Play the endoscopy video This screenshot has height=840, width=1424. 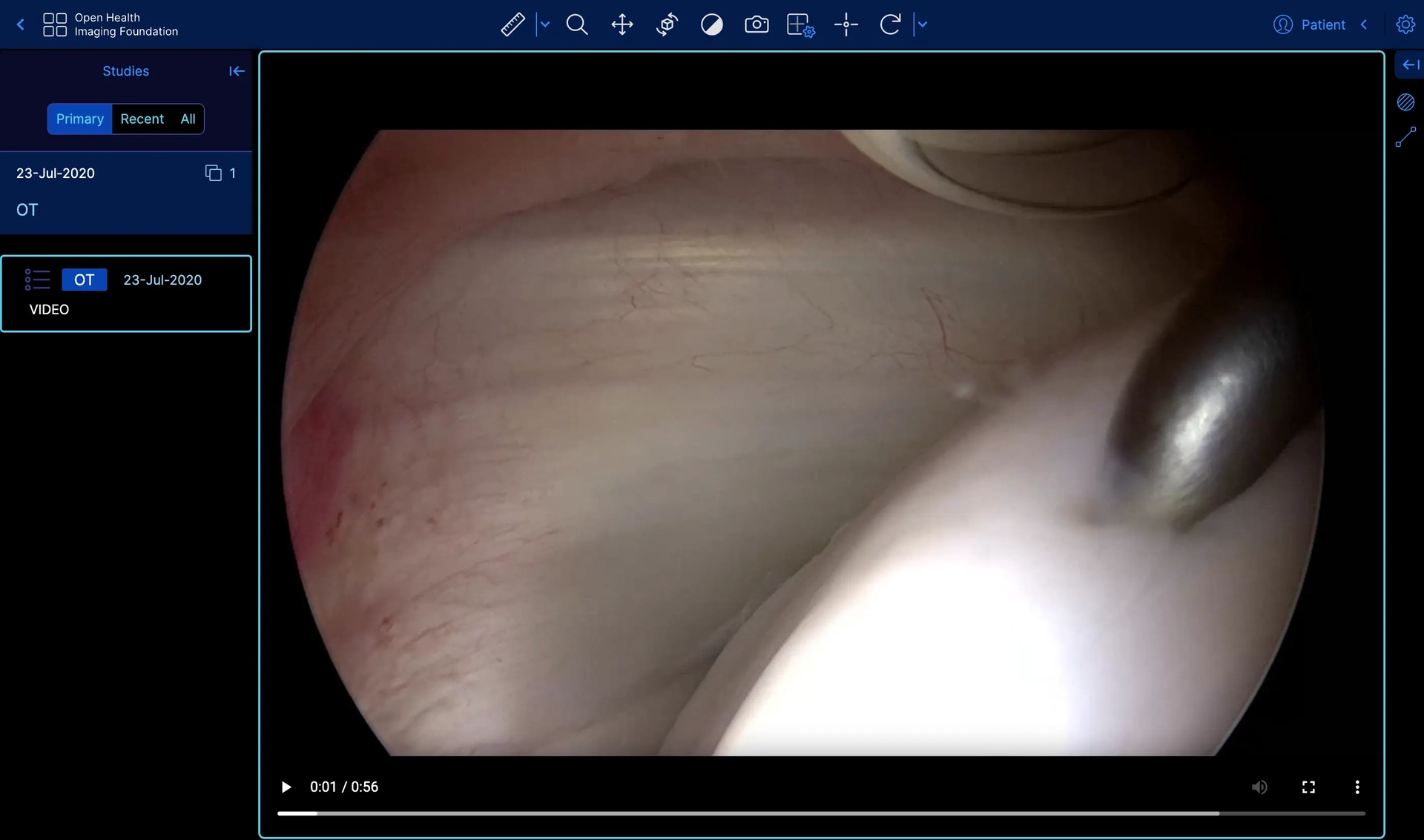coord(286,787)
